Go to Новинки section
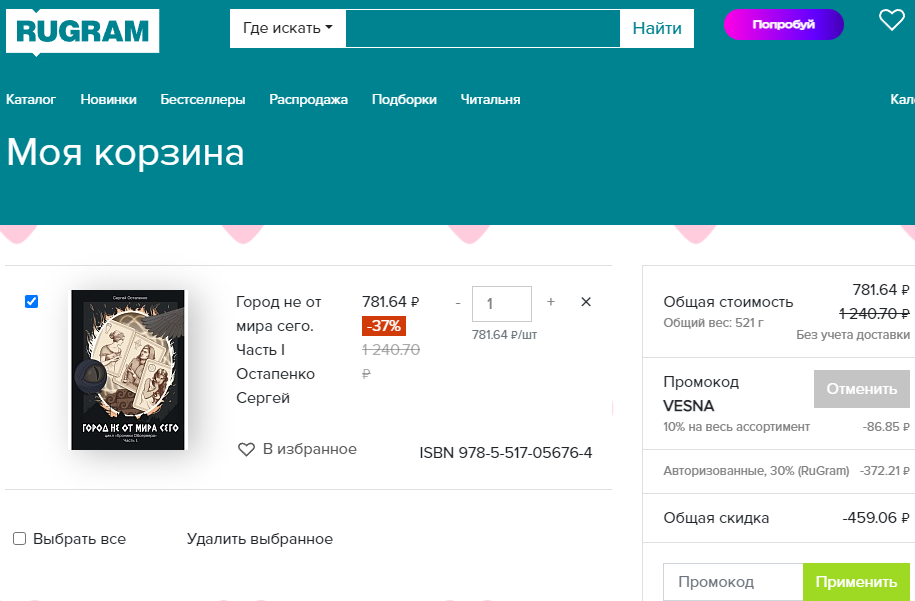The image size is (915, 601). (109, 99)
